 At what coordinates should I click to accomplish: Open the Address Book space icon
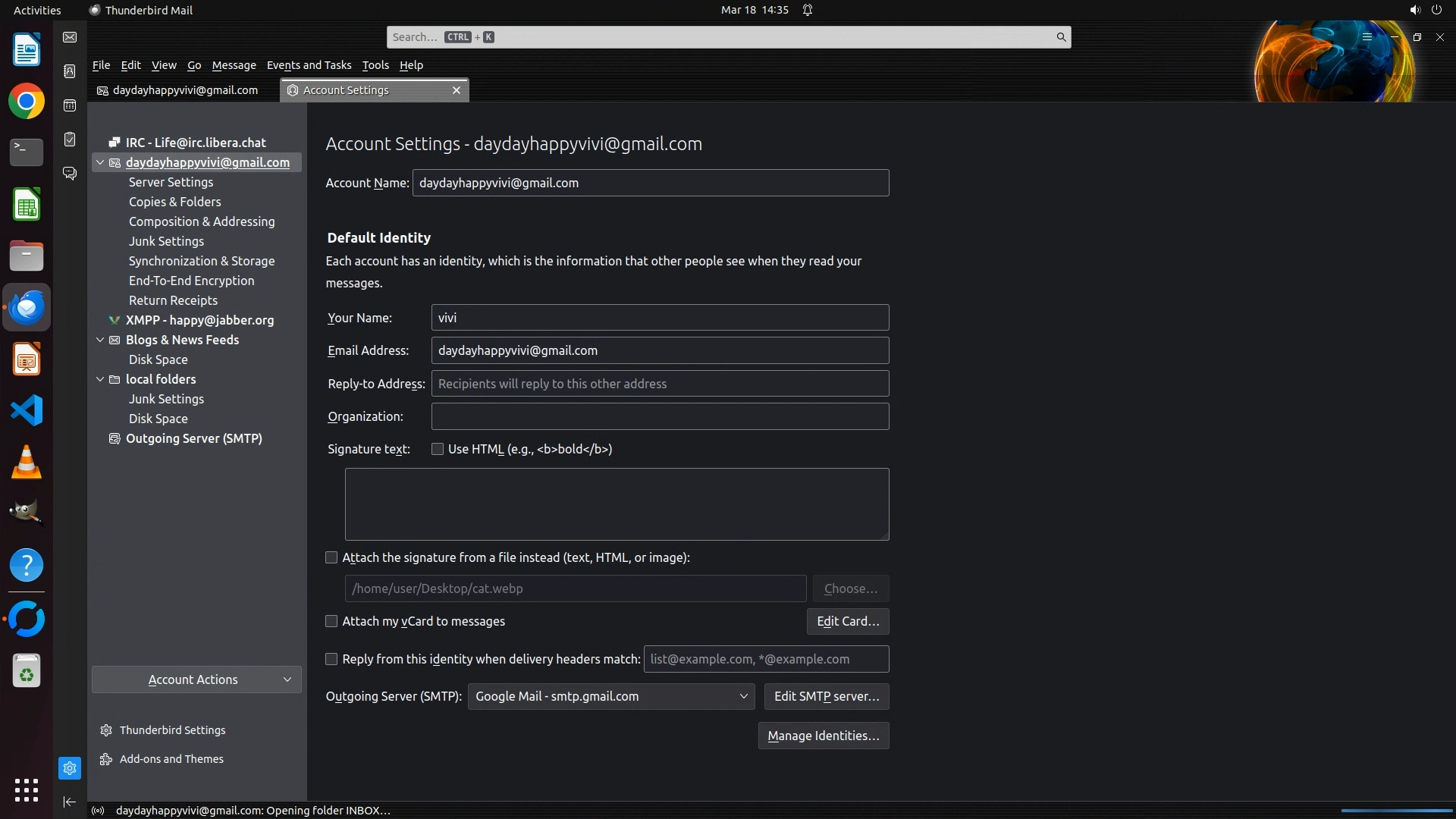70,71
